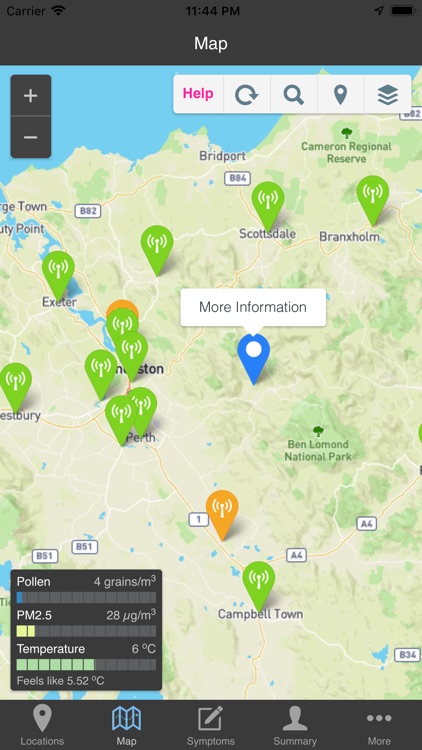Image resolution: width=422 pixels, height=750 pixels.
Task: Open the map search magnifier icon
Action: point(293,94)
